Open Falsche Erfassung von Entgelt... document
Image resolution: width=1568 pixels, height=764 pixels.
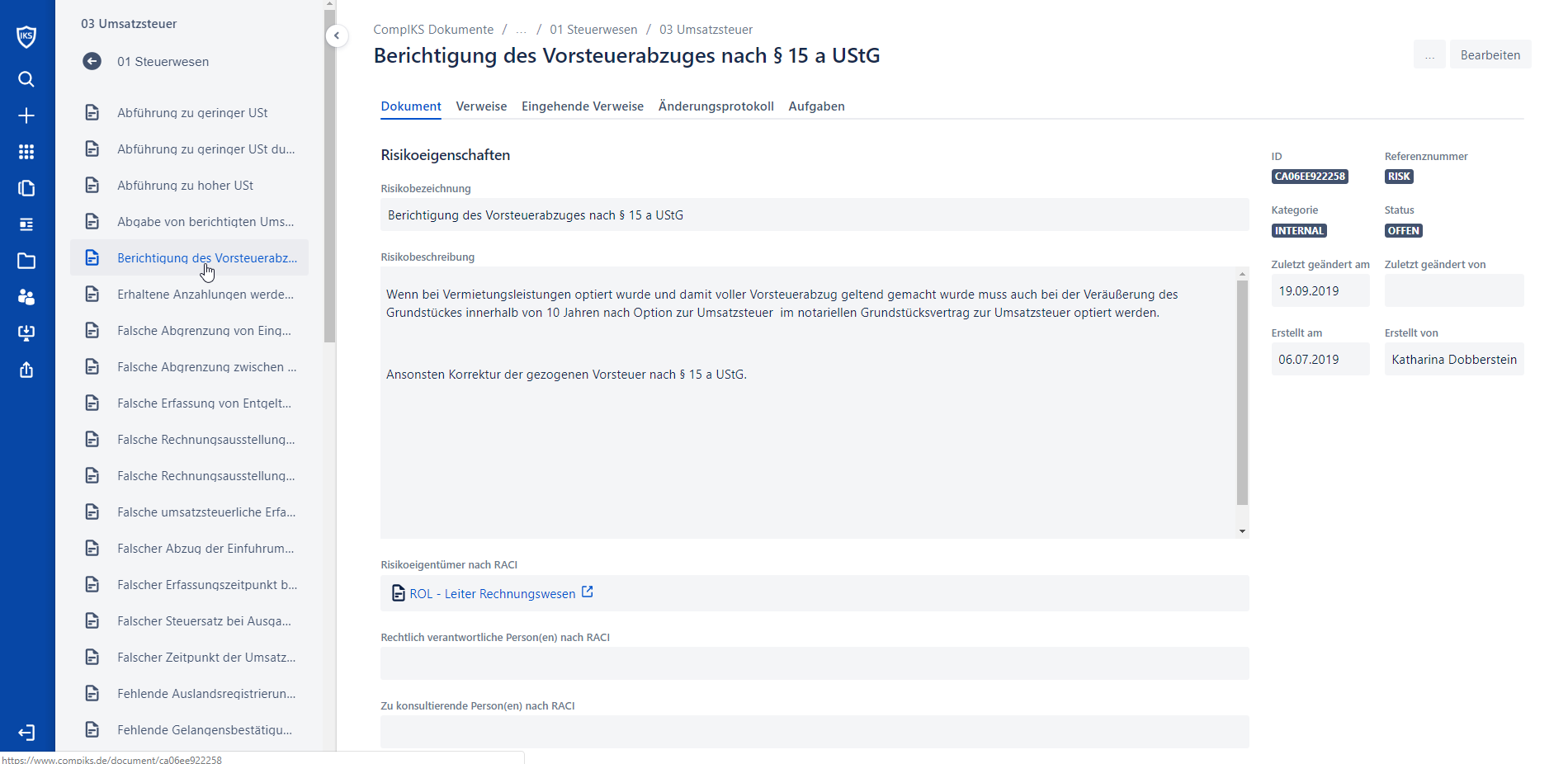click(190, 403)
